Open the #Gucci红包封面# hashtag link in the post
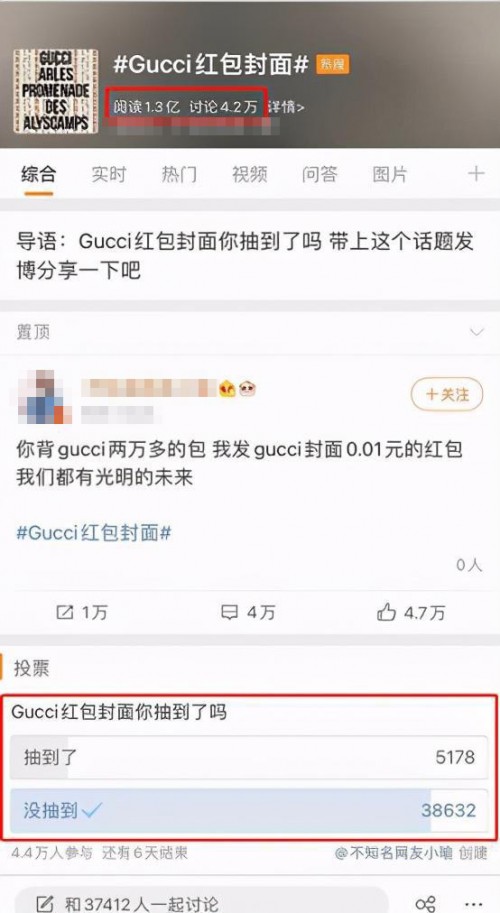500x913 pixels. pos(94,533)
